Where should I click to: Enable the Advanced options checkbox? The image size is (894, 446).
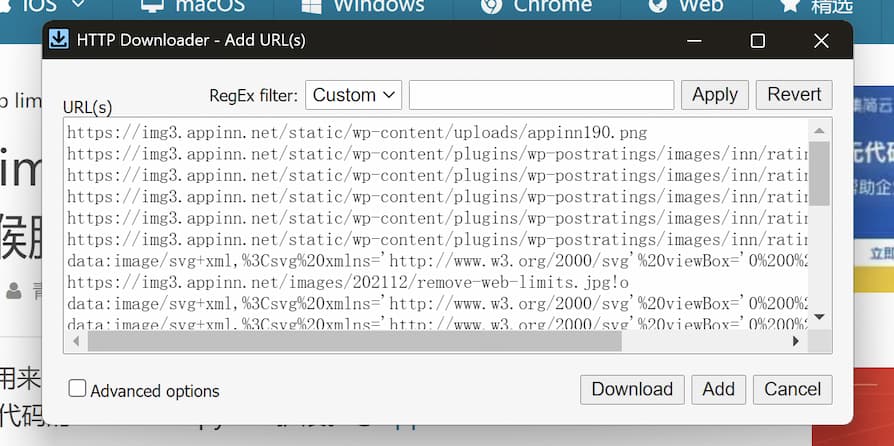[77, 389]
